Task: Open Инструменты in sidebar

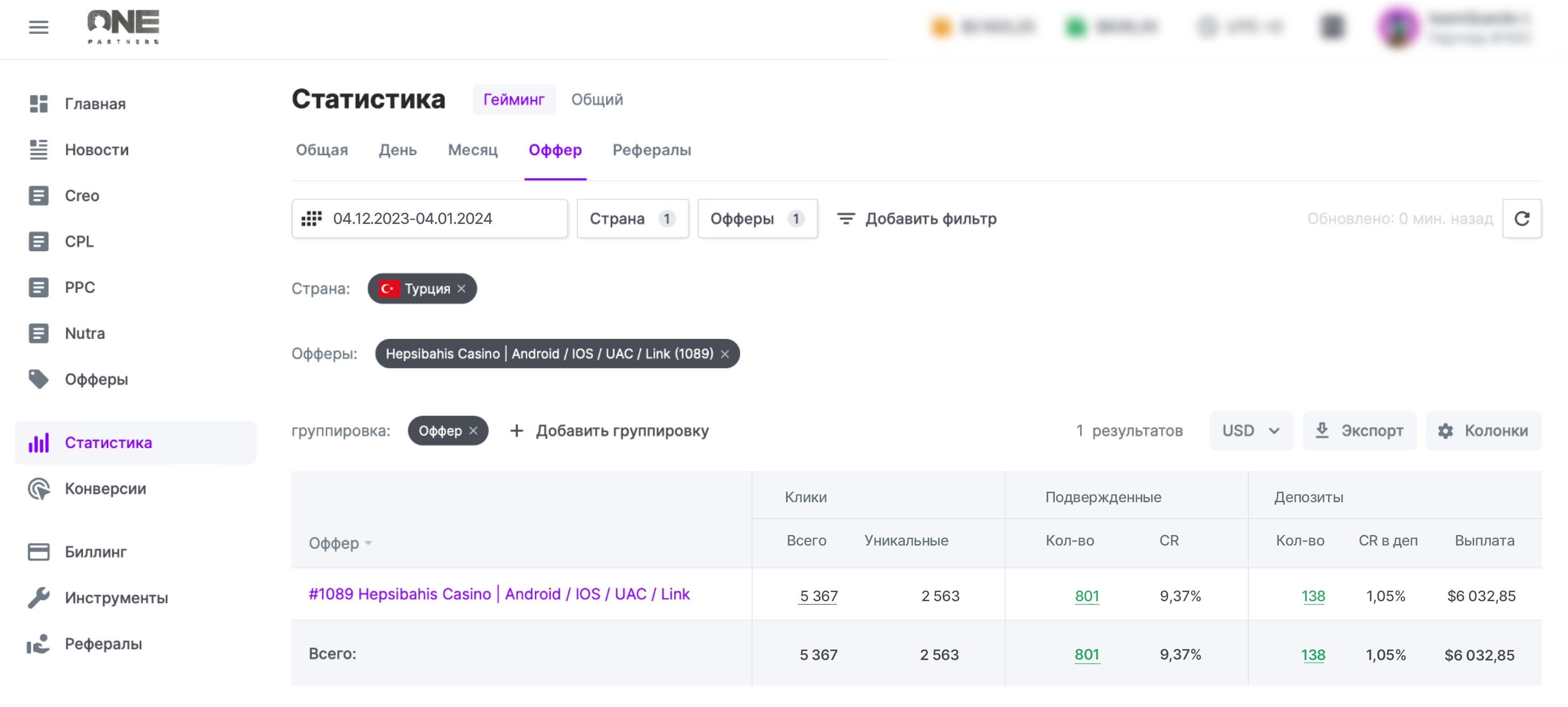Action: point(117,598)
